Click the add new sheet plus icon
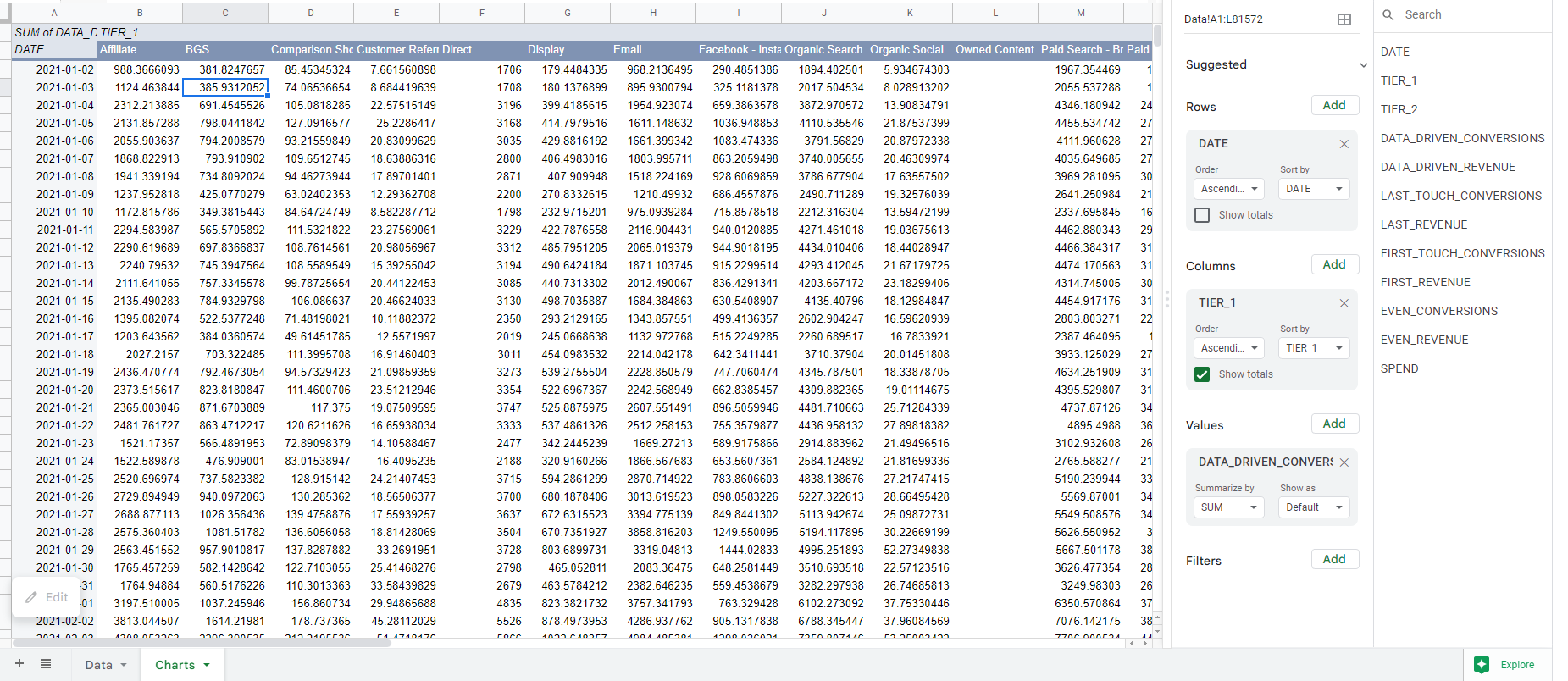This screenshot has height=681, width=1568. pyautogui.click(x=19, y=664)
